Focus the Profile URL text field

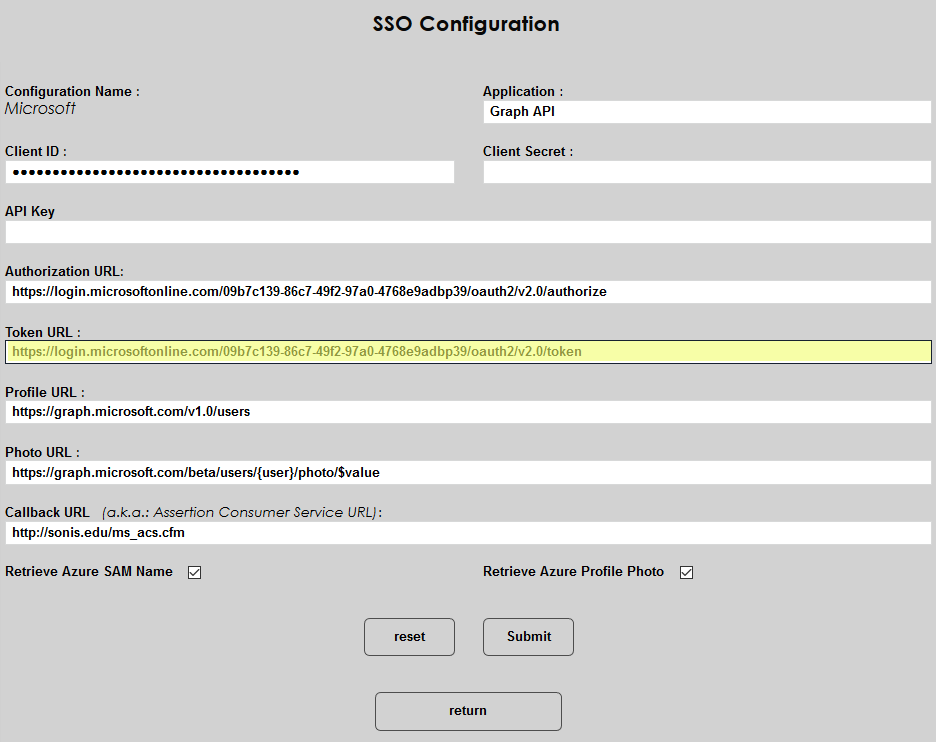(x=467, y=412)
